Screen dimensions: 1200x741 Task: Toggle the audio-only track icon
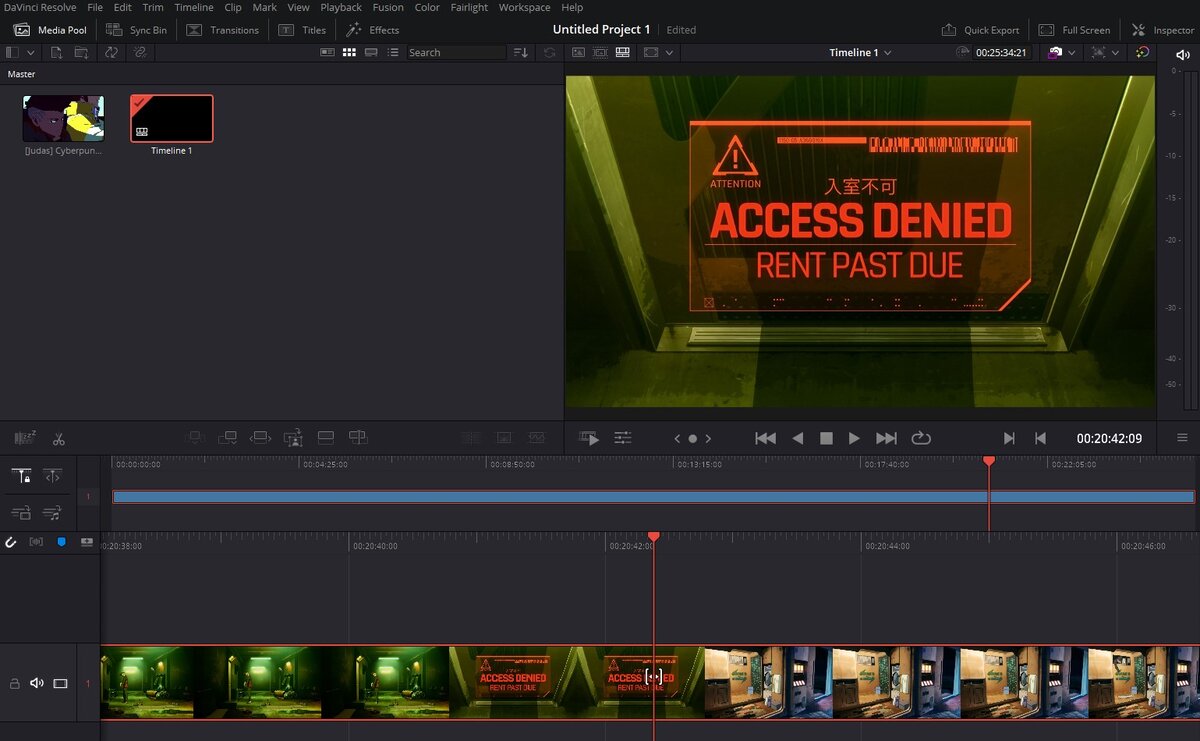click(x=52, y=513)
